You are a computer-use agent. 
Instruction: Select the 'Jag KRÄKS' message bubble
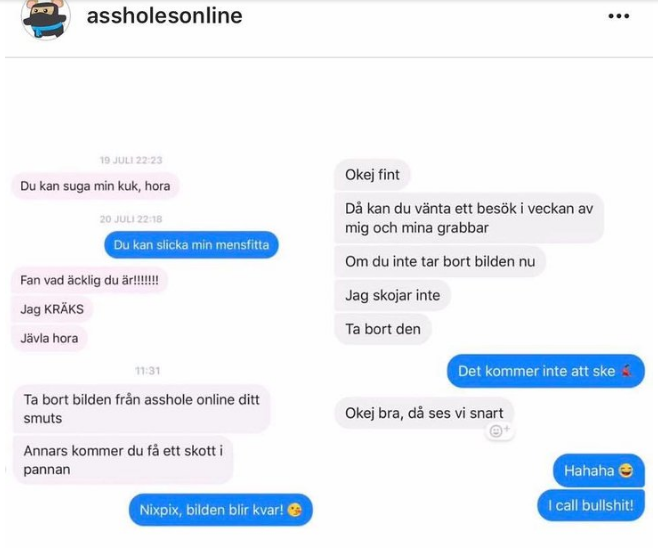(52, 309)
